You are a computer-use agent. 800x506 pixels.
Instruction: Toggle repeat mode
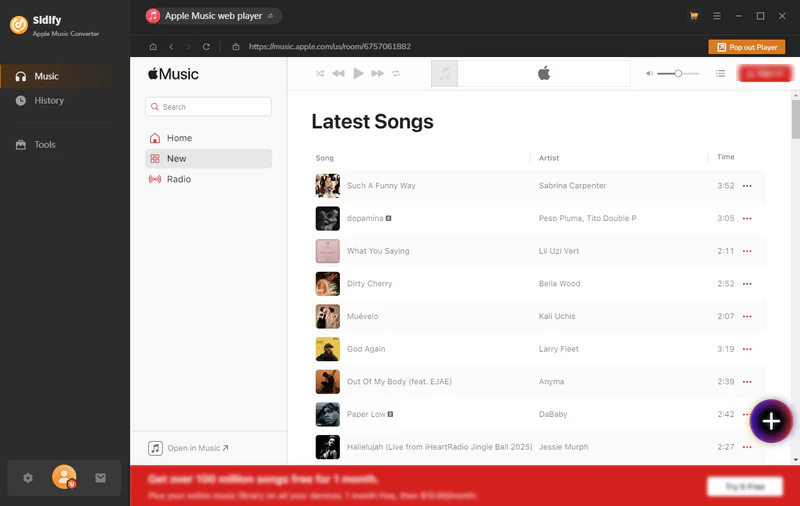point(396,73)
